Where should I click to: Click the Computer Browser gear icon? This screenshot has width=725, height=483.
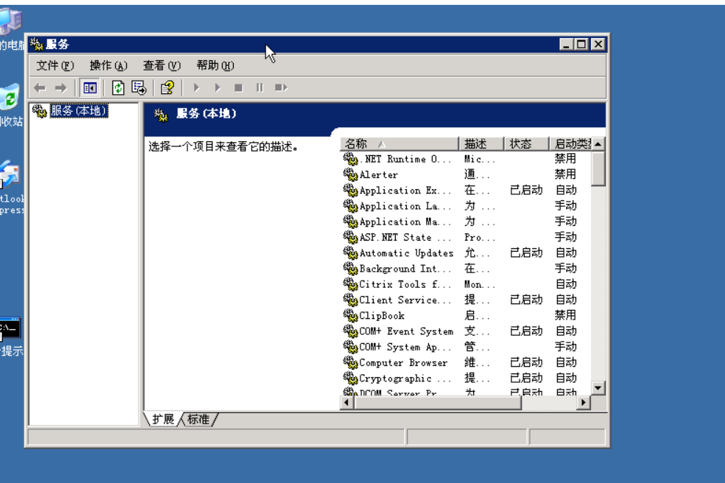tap(350, 363)
